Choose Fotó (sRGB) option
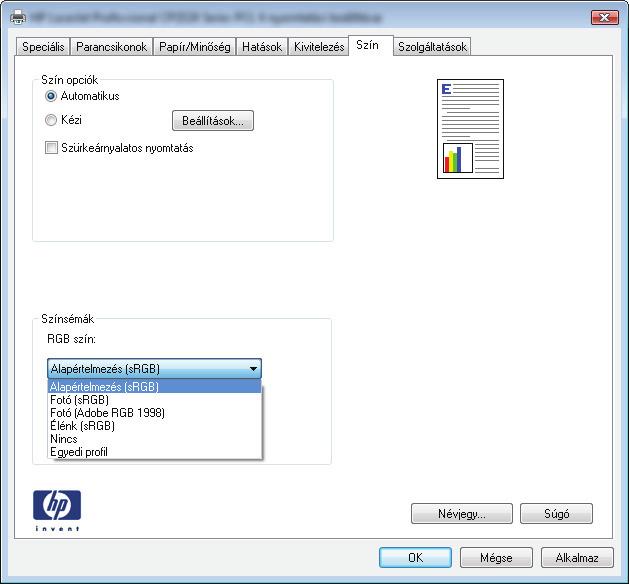The image size is (629, 584). (154, 400)
